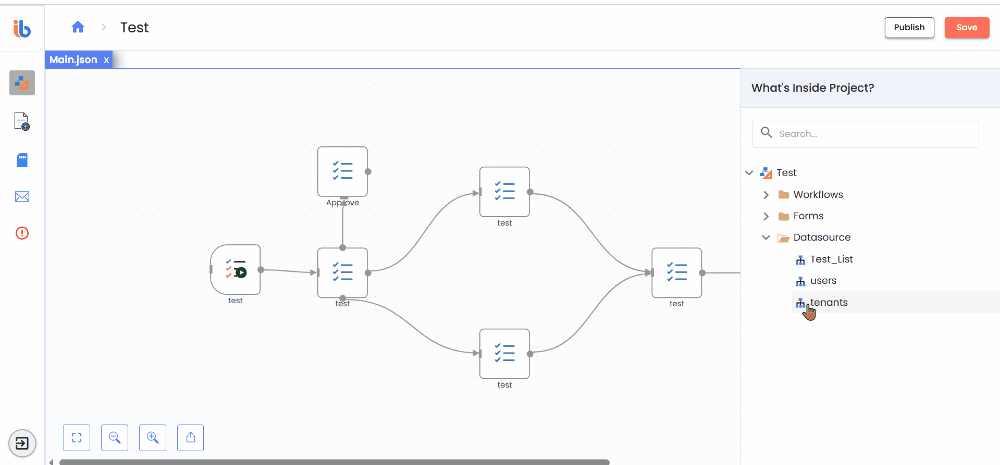This screenshot has height=465, width=1000.
Task: Expand the Forms folder chevron
Action: [767, 216]
